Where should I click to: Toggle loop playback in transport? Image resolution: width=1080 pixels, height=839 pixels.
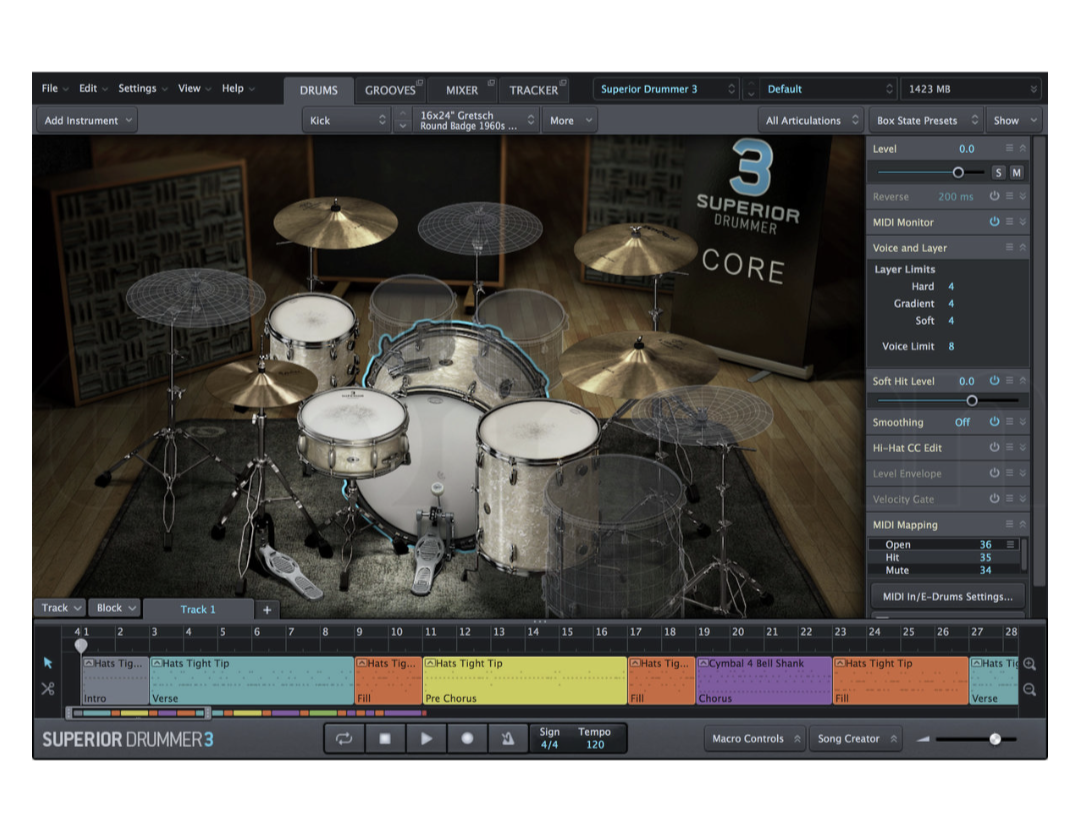[x=344, y=738]
